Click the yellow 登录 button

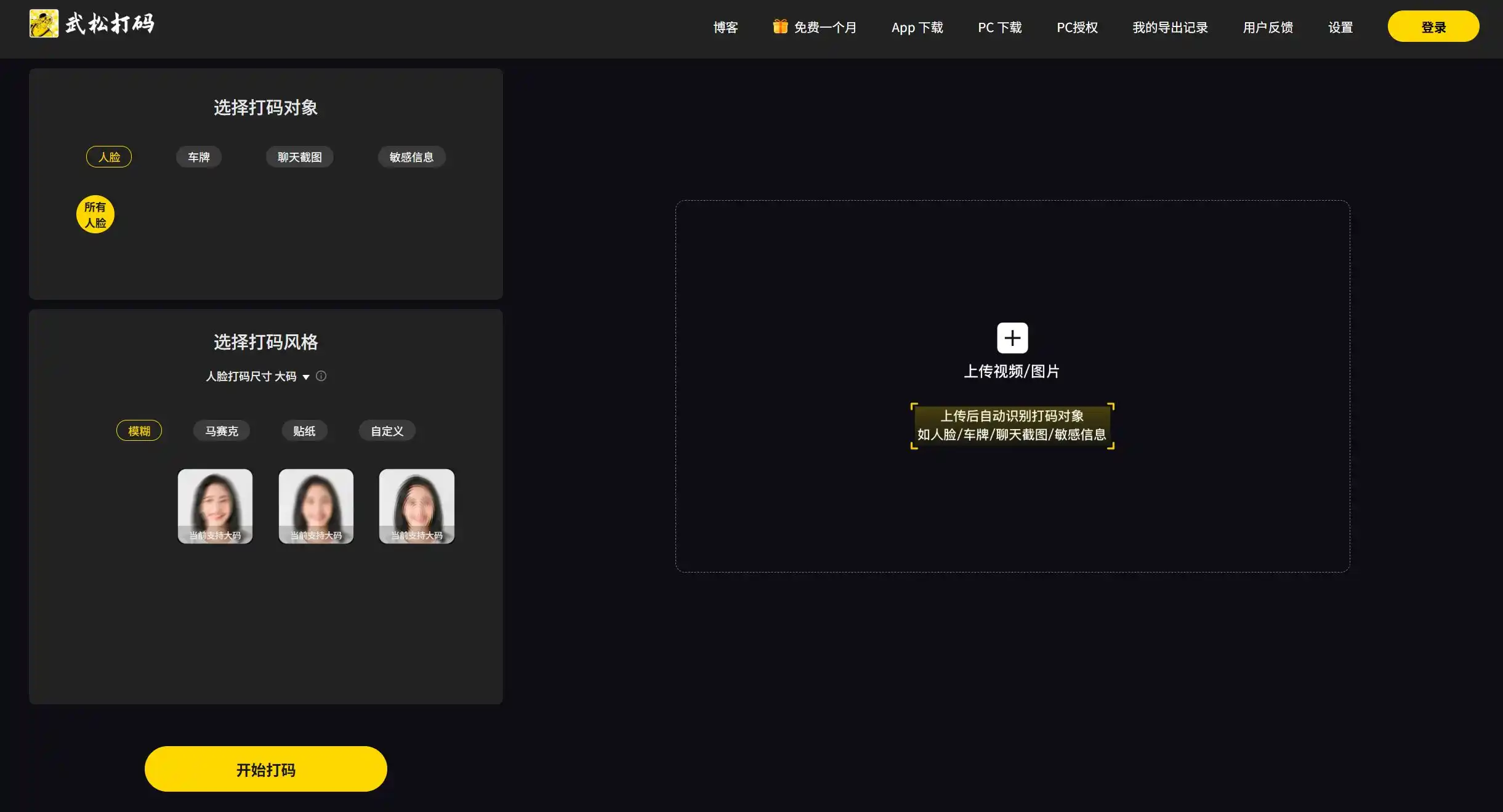click(x=1433, y=26)
